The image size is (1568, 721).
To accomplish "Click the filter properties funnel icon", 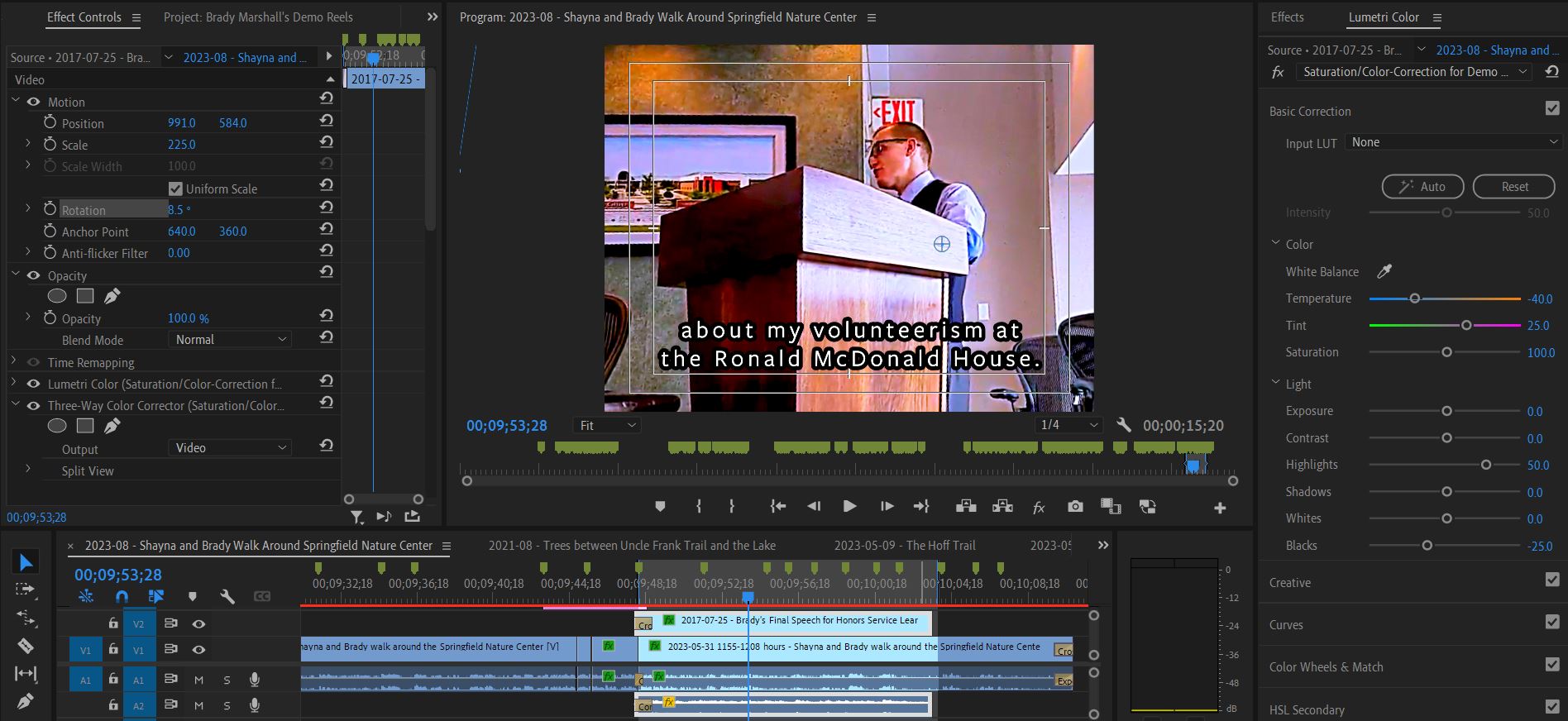I will [356, 517].
